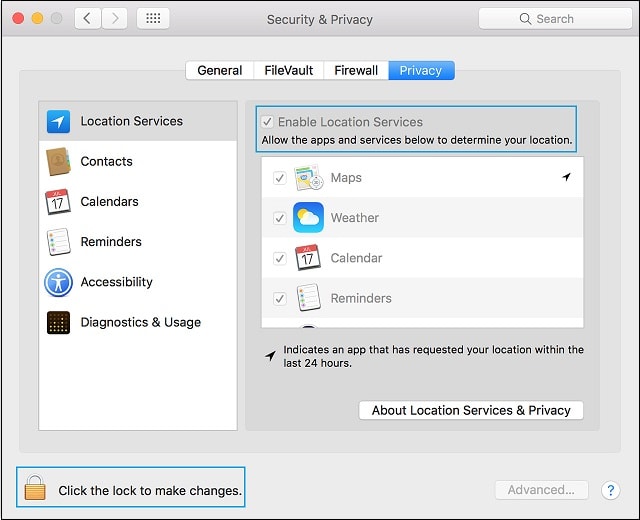Click the padlock icon to unlock settings
The width and height of the screenshot is (640, 520).
(x=36, y=488)
